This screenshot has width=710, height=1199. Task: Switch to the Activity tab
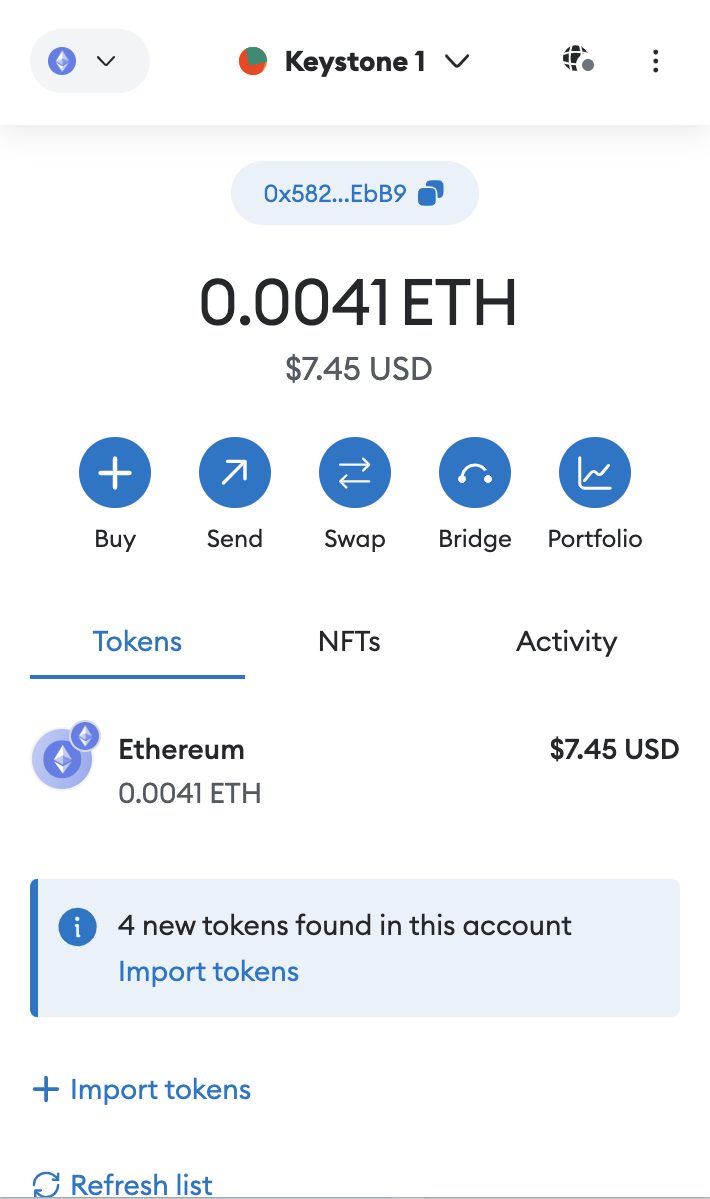tap(566, 642)
